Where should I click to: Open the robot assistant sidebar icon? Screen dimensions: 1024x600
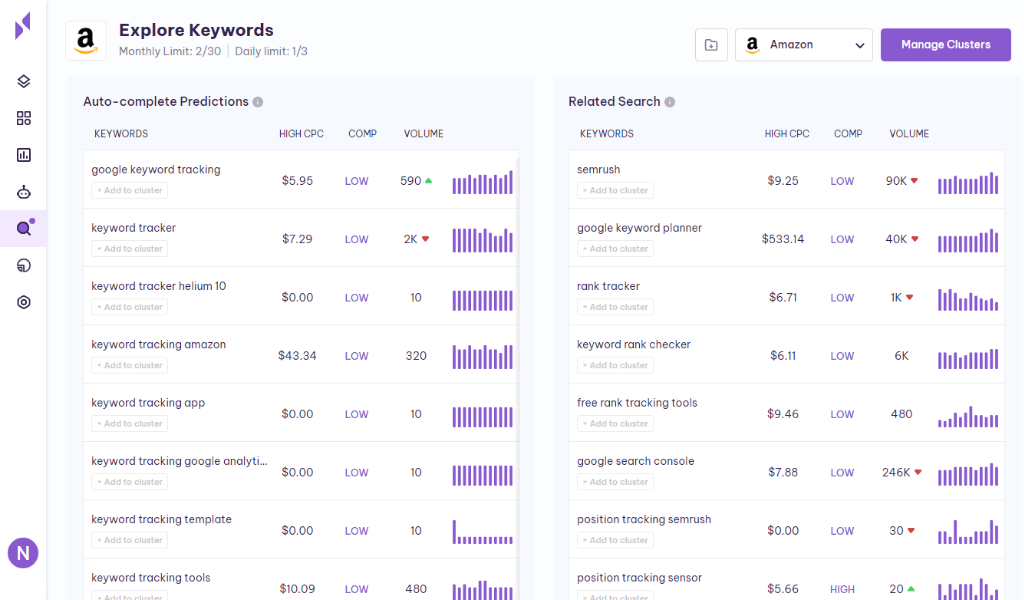point(24,192)
